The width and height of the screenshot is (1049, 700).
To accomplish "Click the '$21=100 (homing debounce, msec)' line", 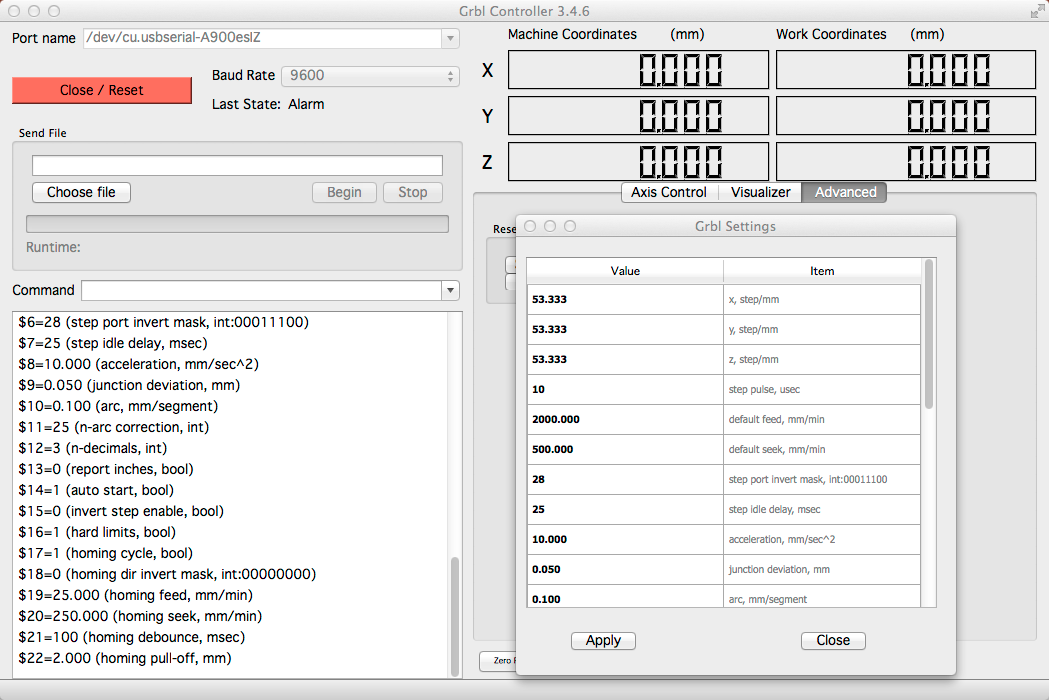I will pos(132,637).
